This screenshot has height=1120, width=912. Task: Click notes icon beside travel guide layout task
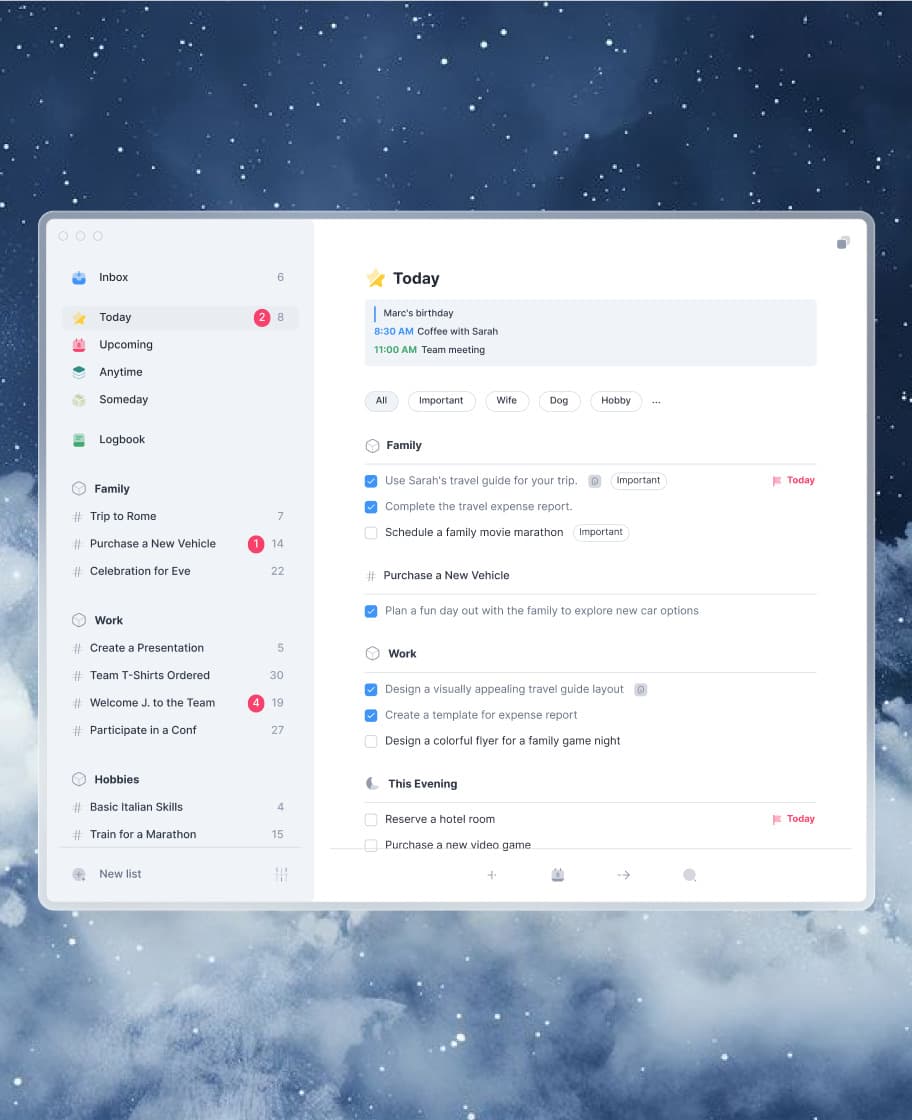click(x=641, y=690)
